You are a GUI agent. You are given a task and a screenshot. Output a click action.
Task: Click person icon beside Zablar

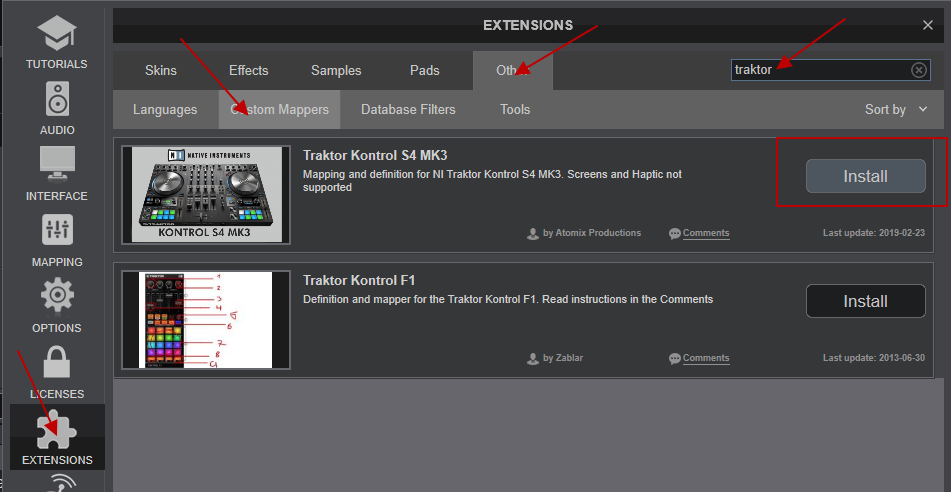point(533,359)
